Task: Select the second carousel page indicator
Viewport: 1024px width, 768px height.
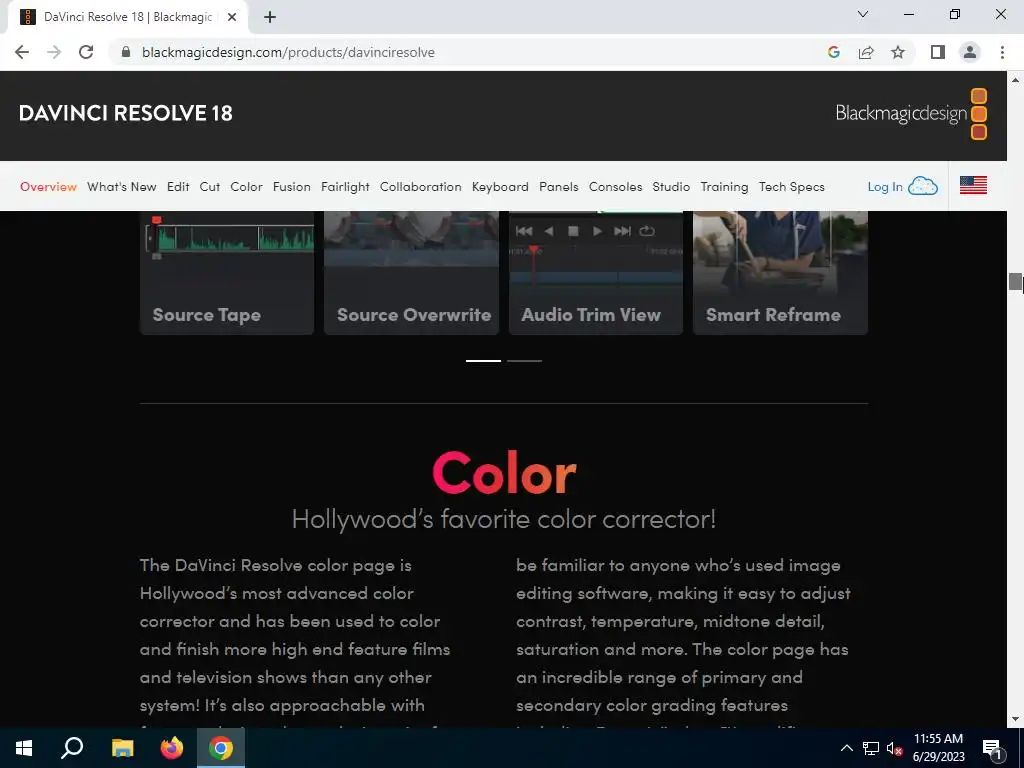Action: (524, 360)
